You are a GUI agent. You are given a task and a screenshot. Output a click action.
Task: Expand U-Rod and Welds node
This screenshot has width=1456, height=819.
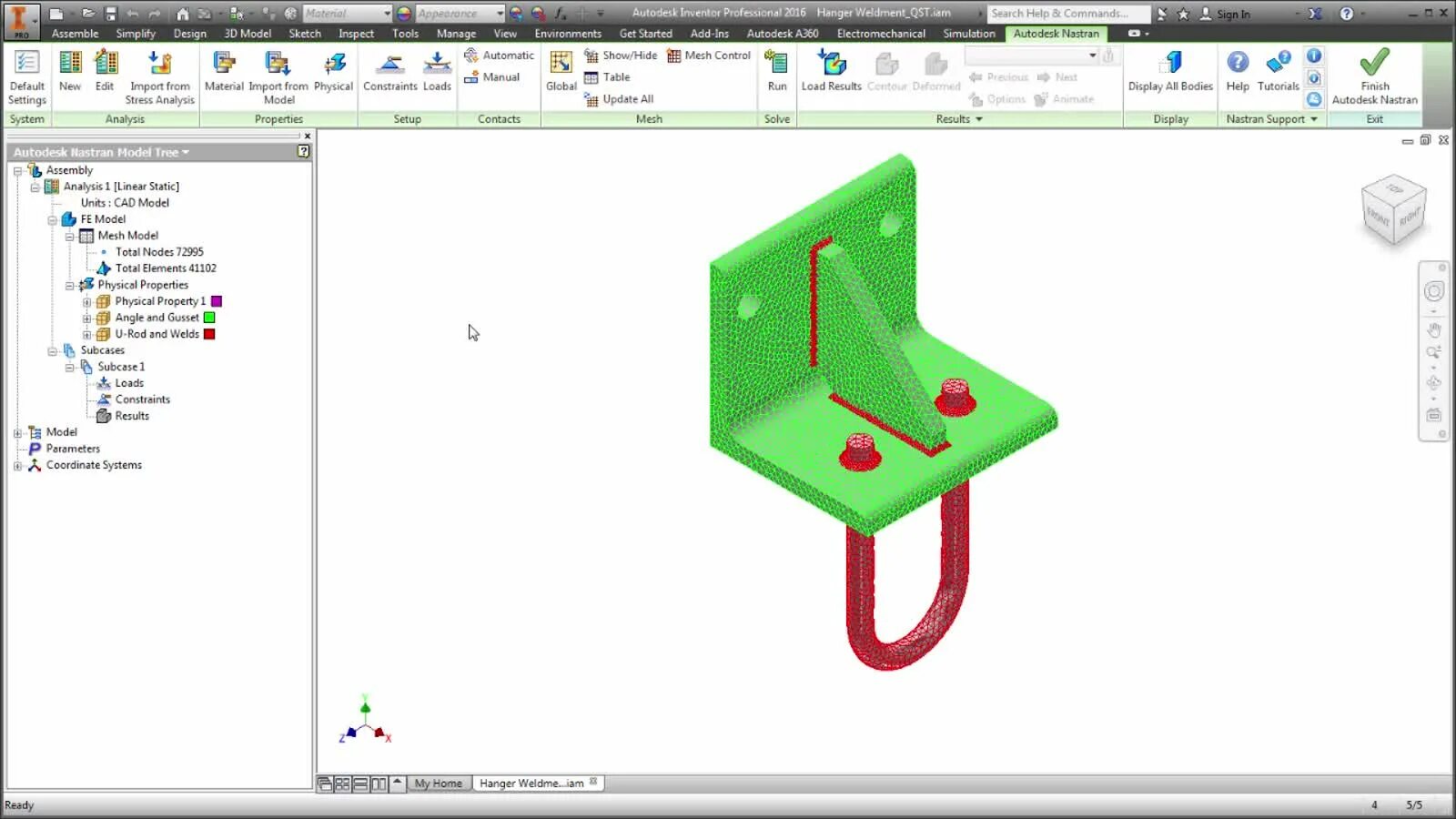point(86,334)
